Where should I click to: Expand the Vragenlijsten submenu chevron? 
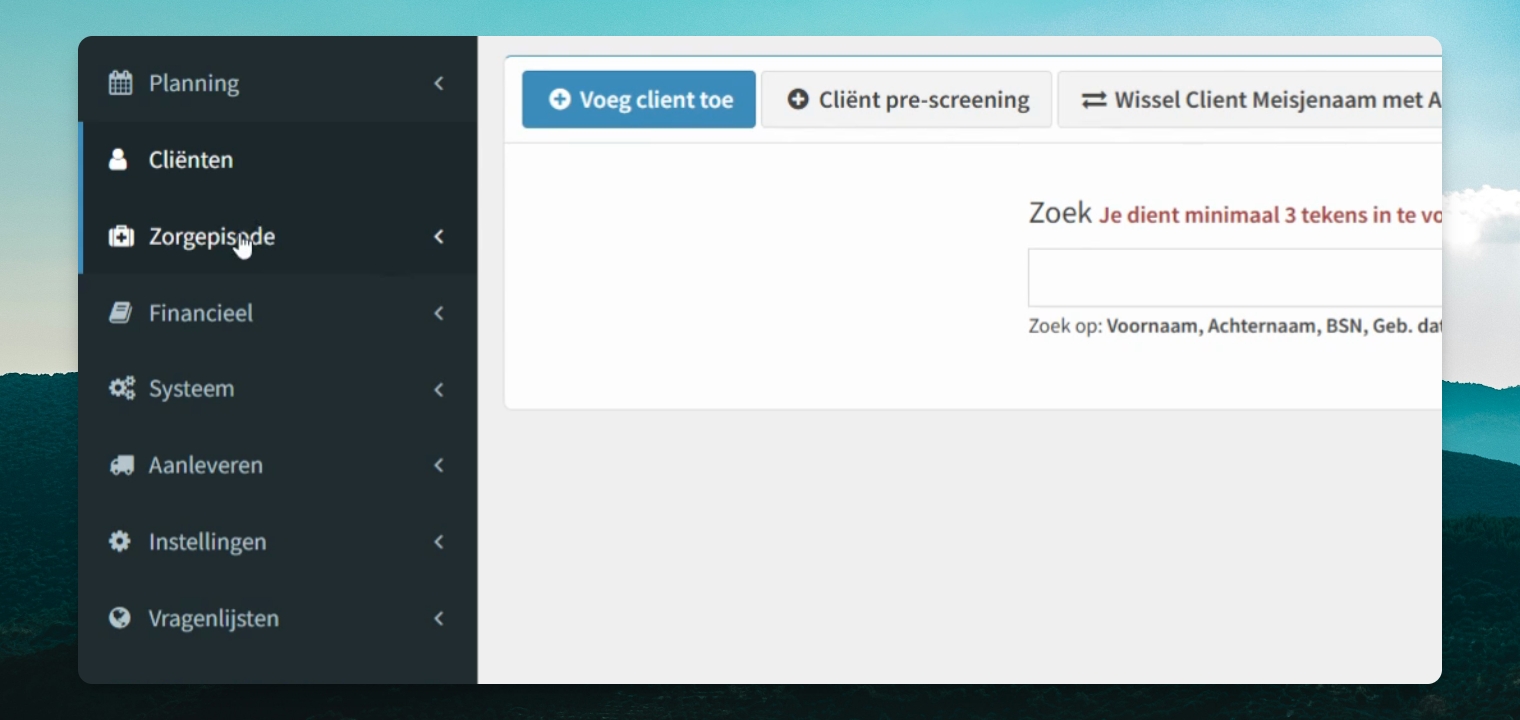438,618
